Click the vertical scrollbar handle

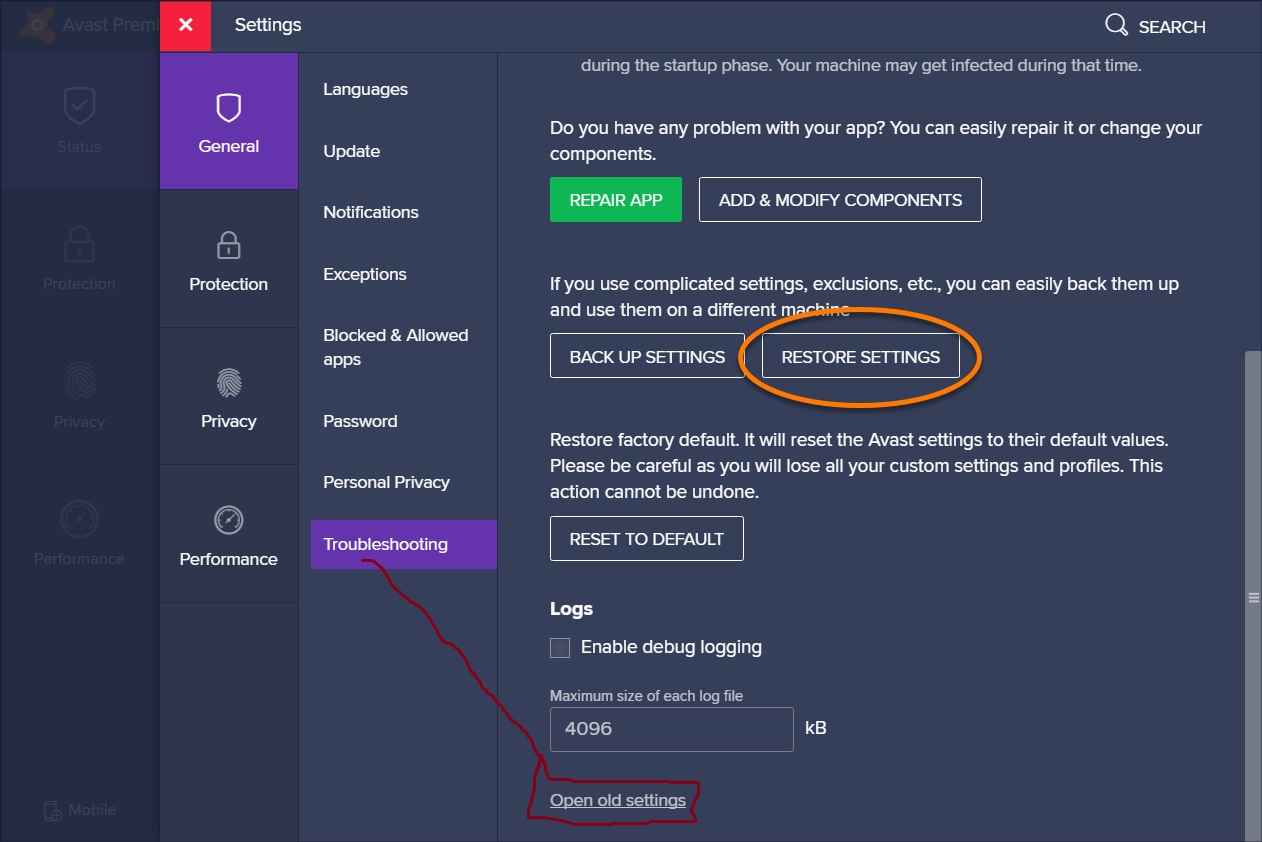pos(1252,598)
